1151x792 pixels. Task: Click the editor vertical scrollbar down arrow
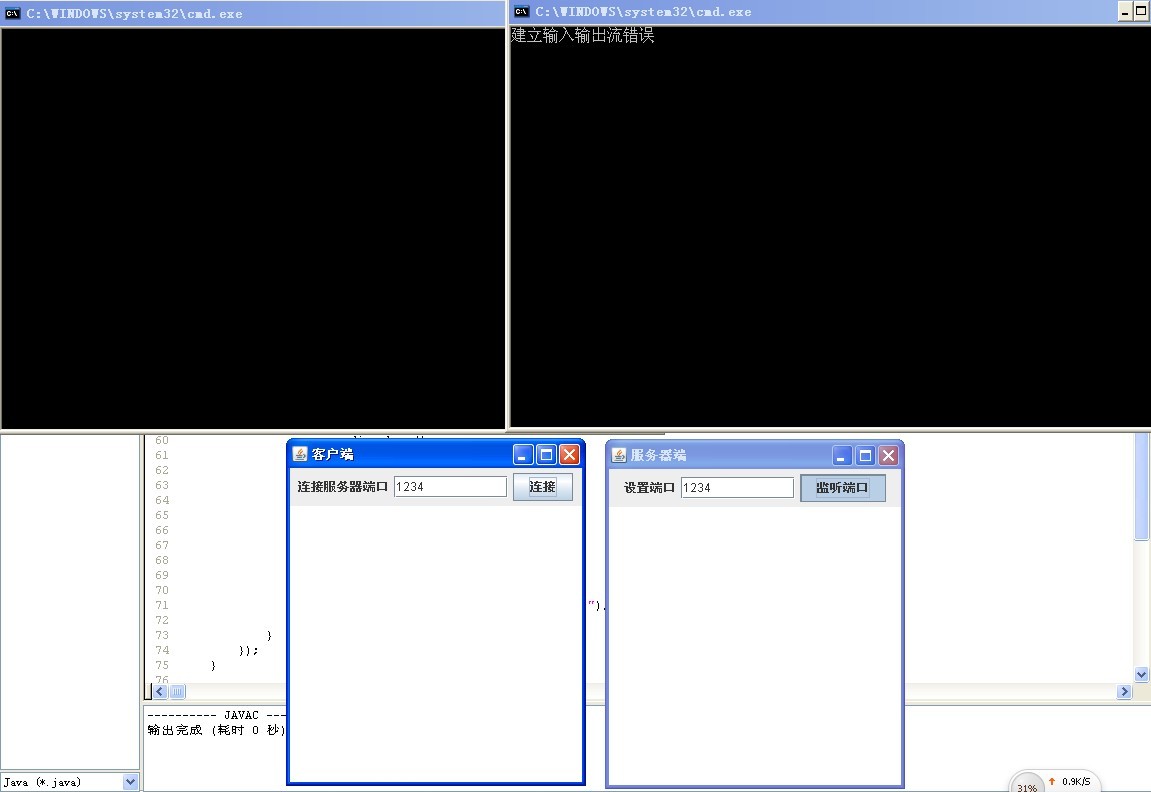pos(1141,675)
